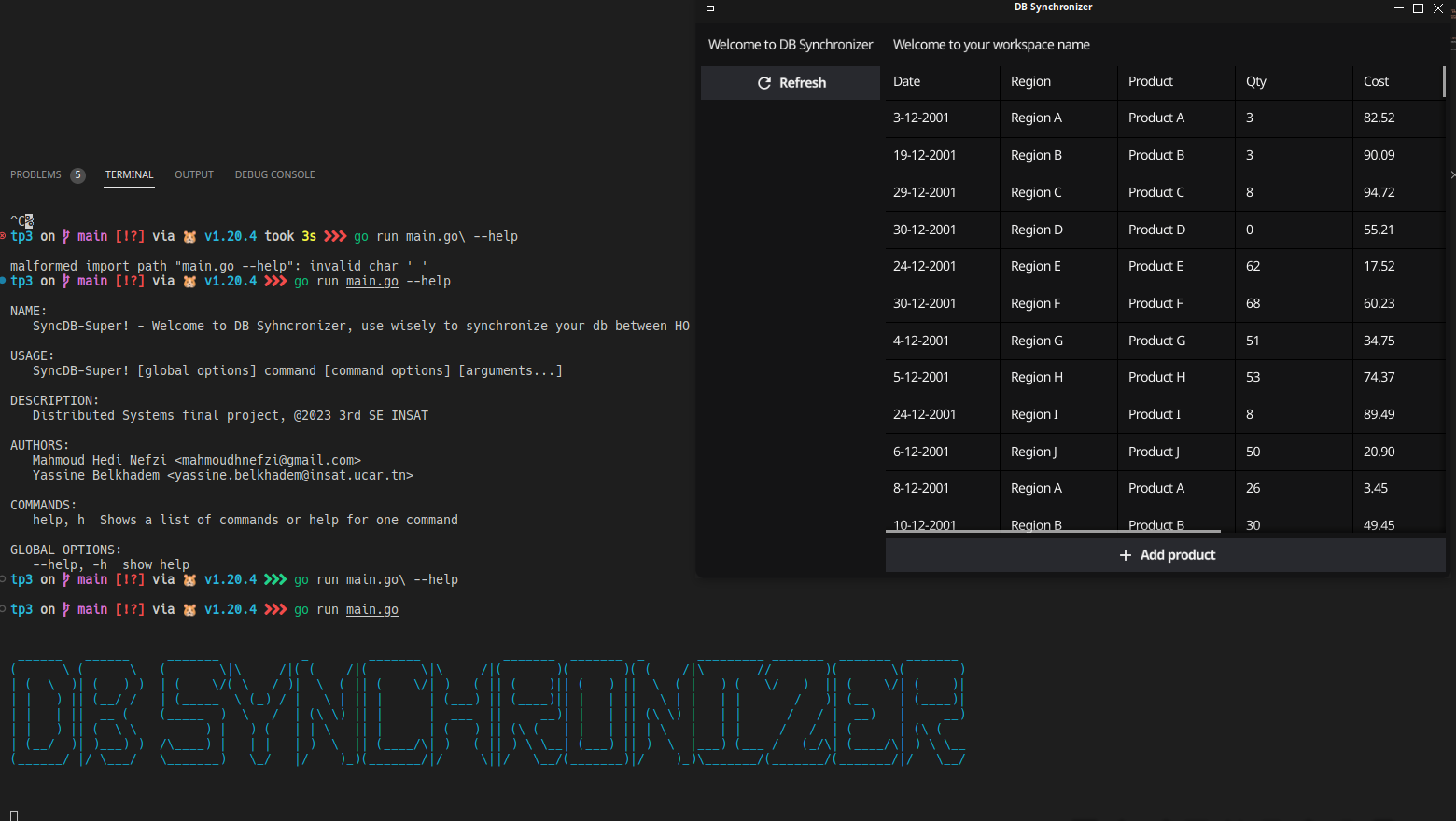The width and height of the screenshot is (1456, 821).
Task: Click the problems count badge 5
Action: [x=77, y=175]
